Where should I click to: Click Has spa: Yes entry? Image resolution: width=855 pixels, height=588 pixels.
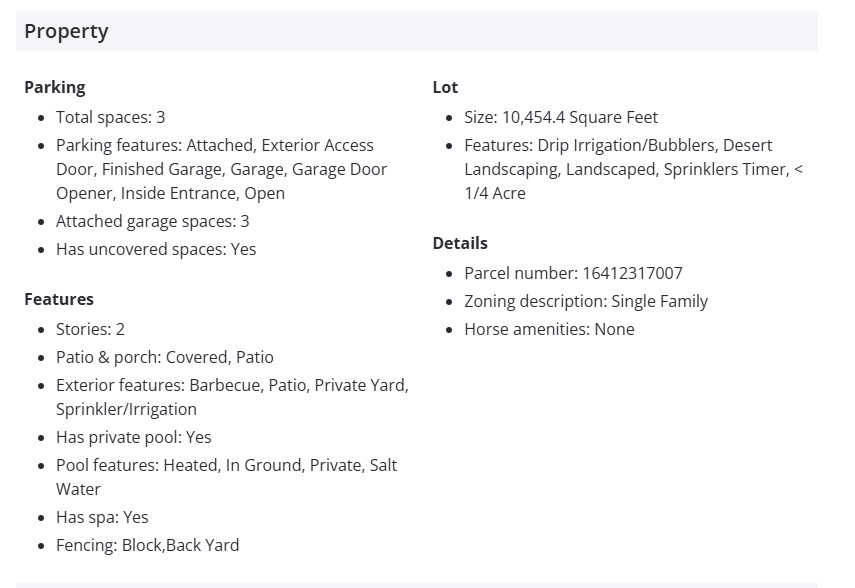click(102, 517)
